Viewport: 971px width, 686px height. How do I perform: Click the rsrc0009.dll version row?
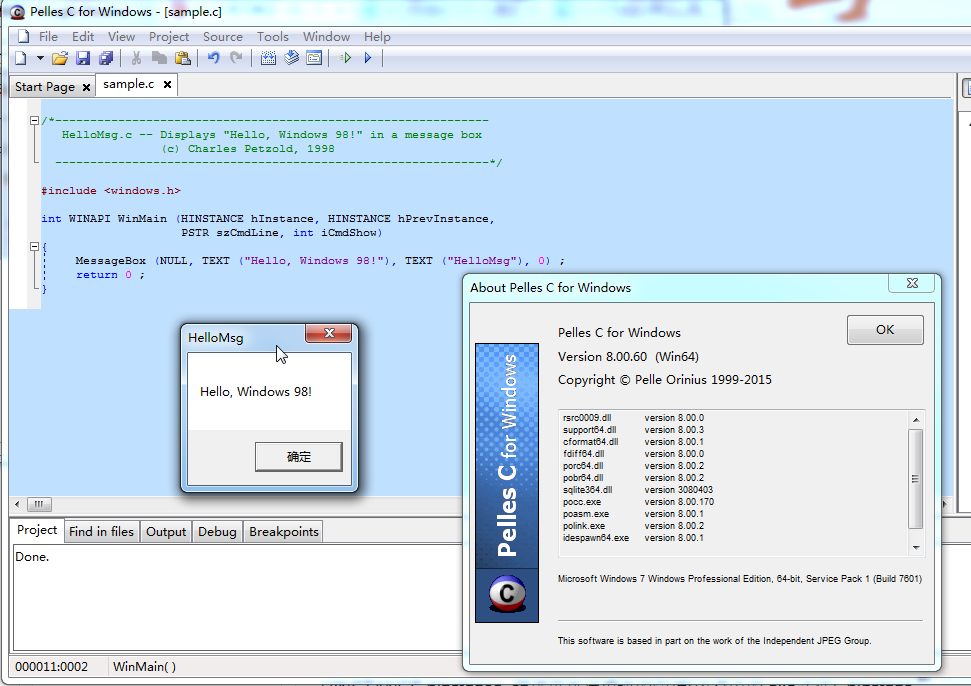(x=634, y=418)
